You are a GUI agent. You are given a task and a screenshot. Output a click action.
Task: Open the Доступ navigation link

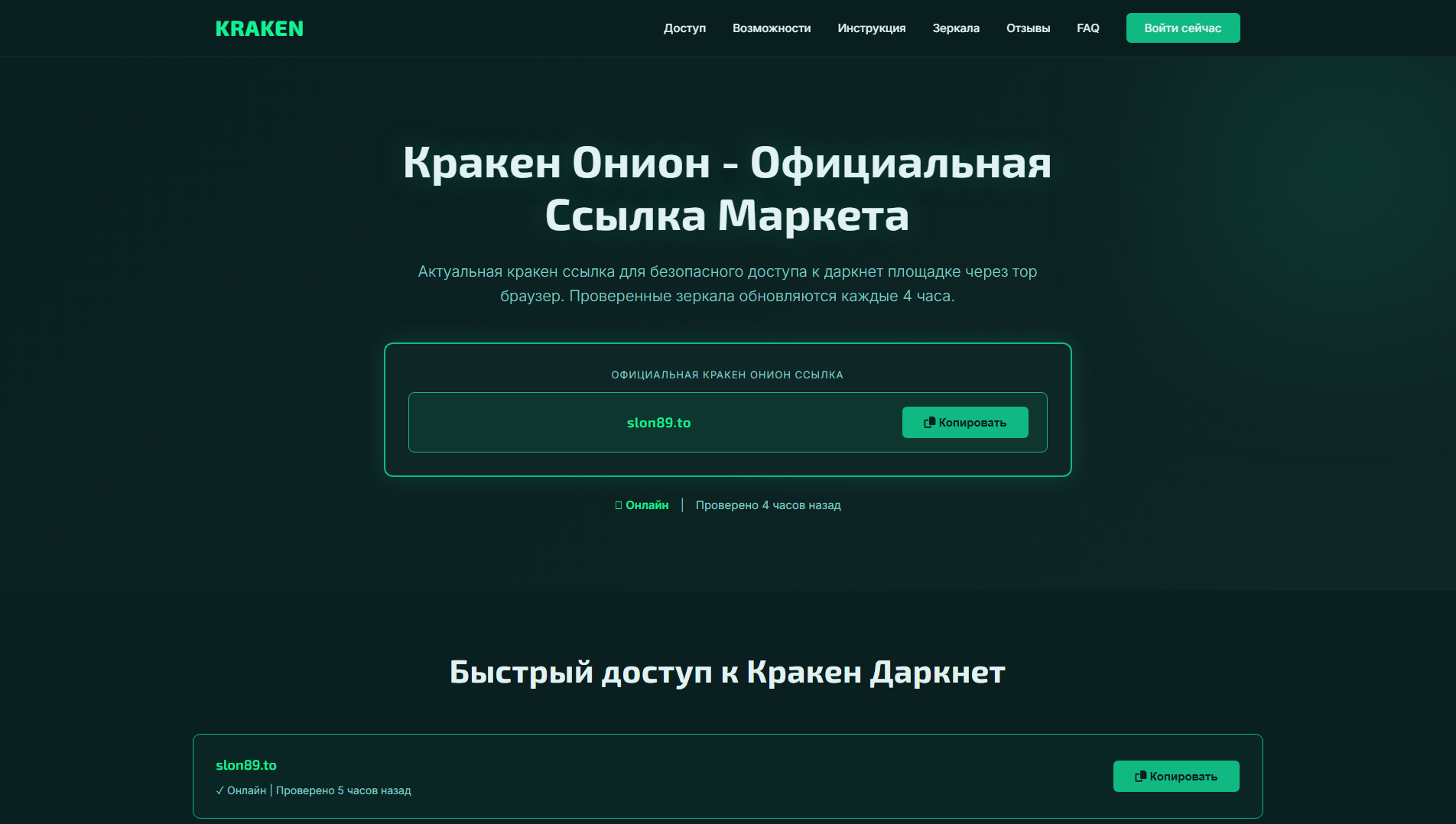click(684, 28)
